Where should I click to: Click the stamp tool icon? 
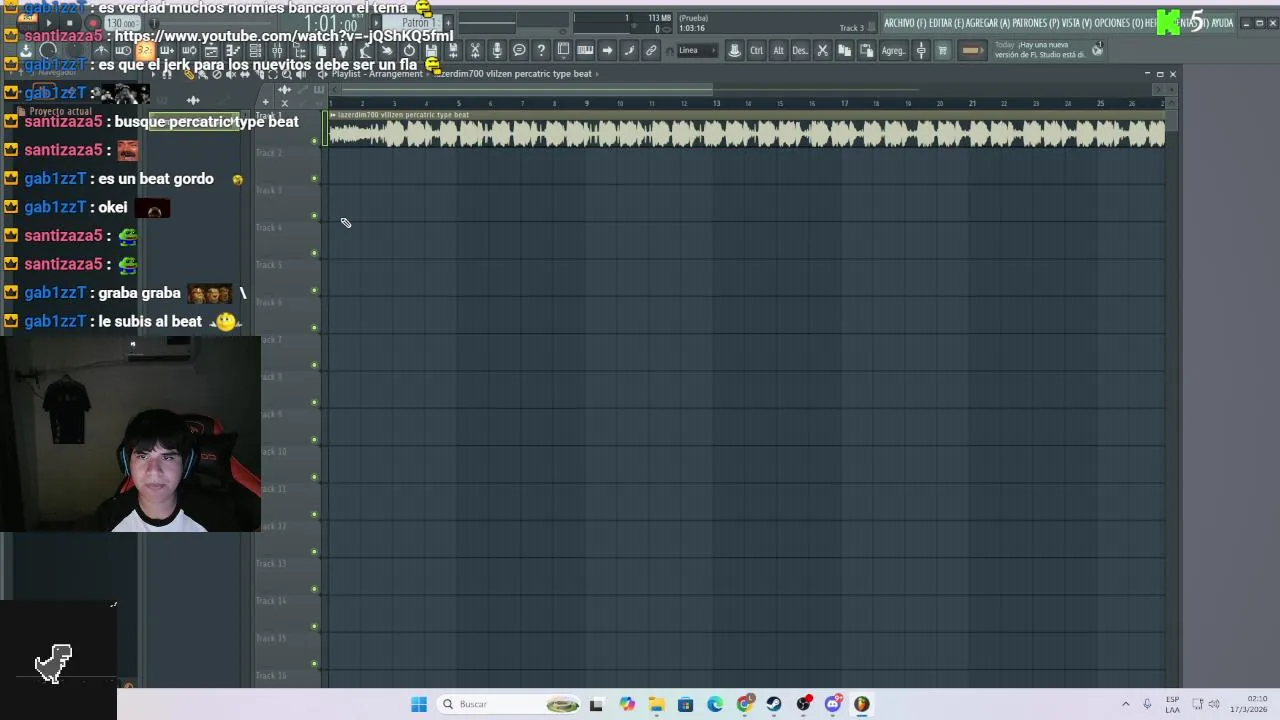click(734, 50)
